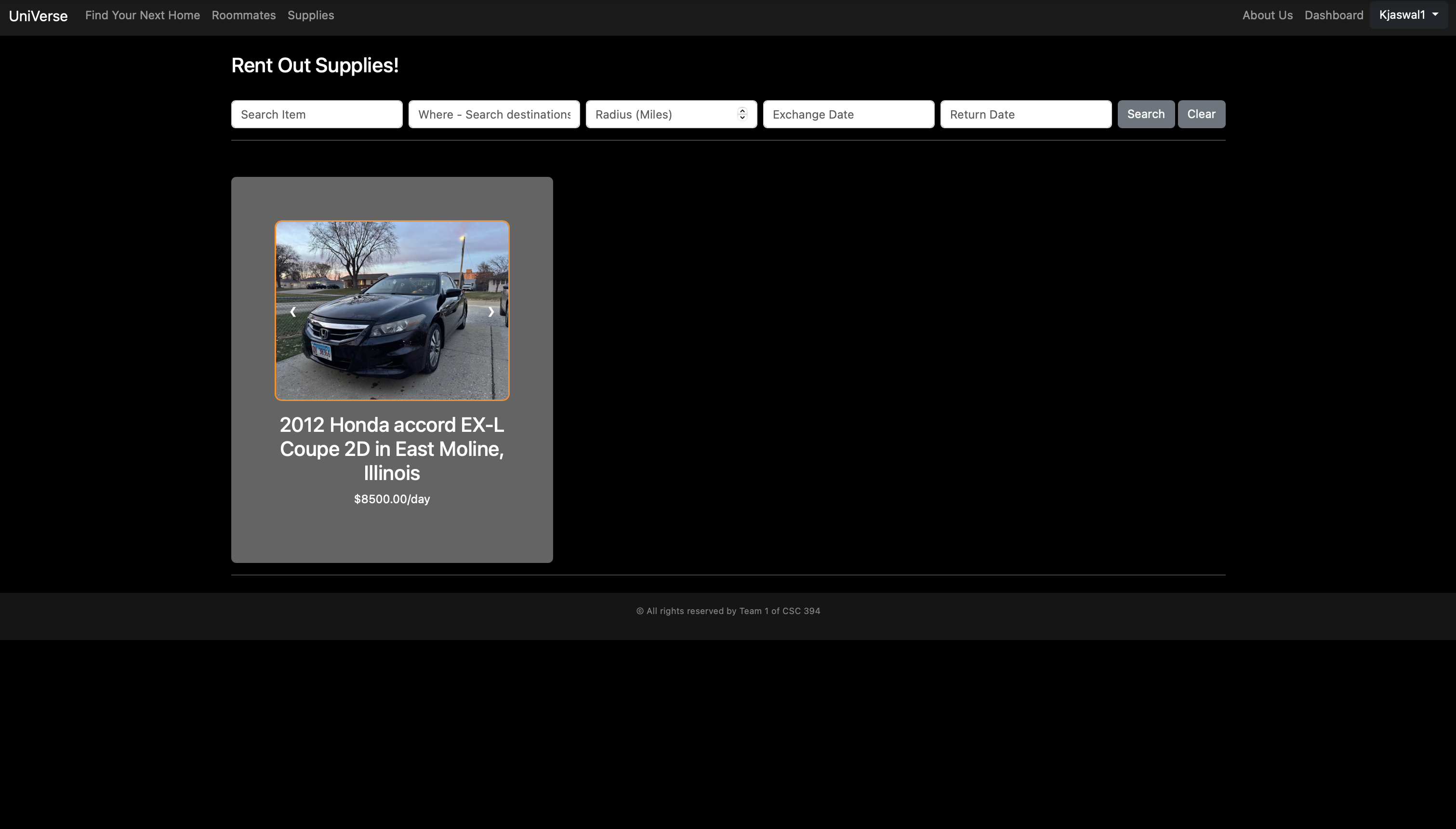The image size is (1456, 829).
Task: Focus the Search Item field
Action: [317, 114]
